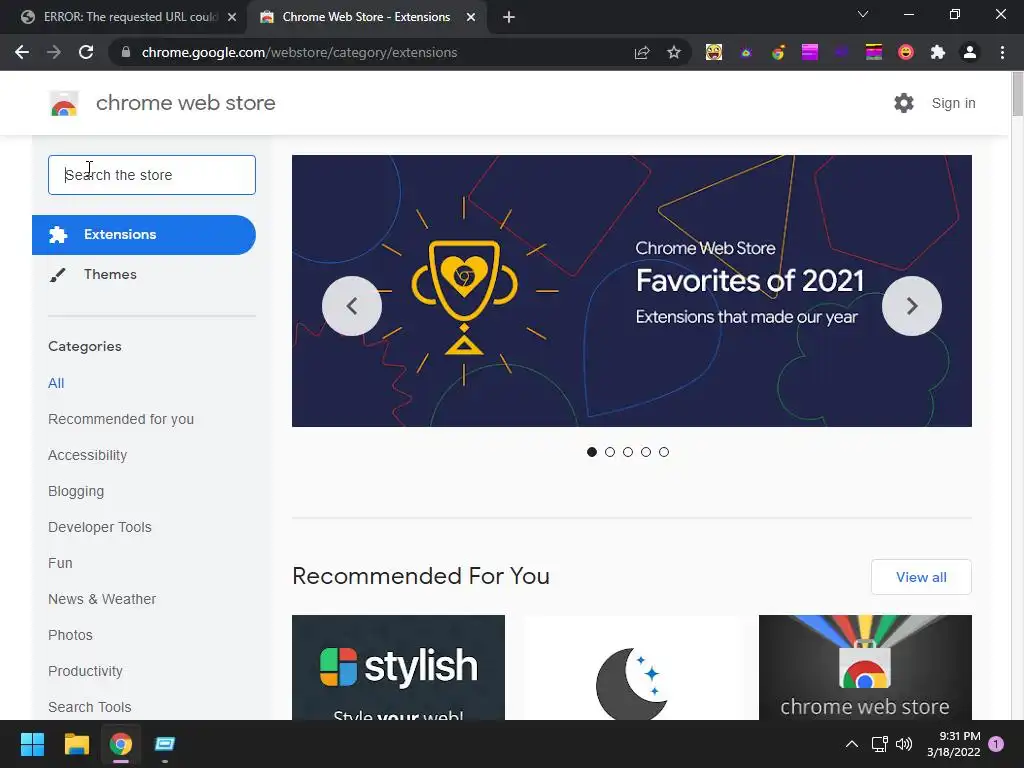
Task: Open the awesome-face emoji extension
Action: click(x=714, y=52)
